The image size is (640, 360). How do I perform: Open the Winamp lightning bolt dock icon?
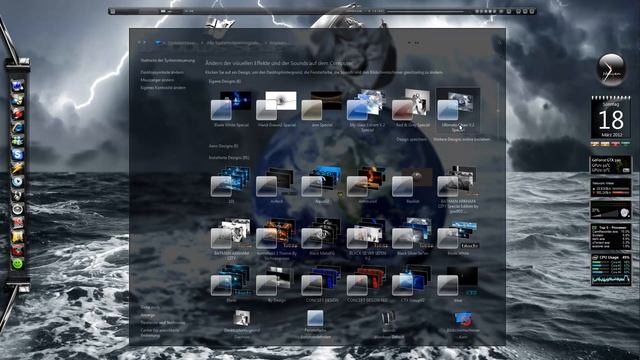tap(18, 168)
